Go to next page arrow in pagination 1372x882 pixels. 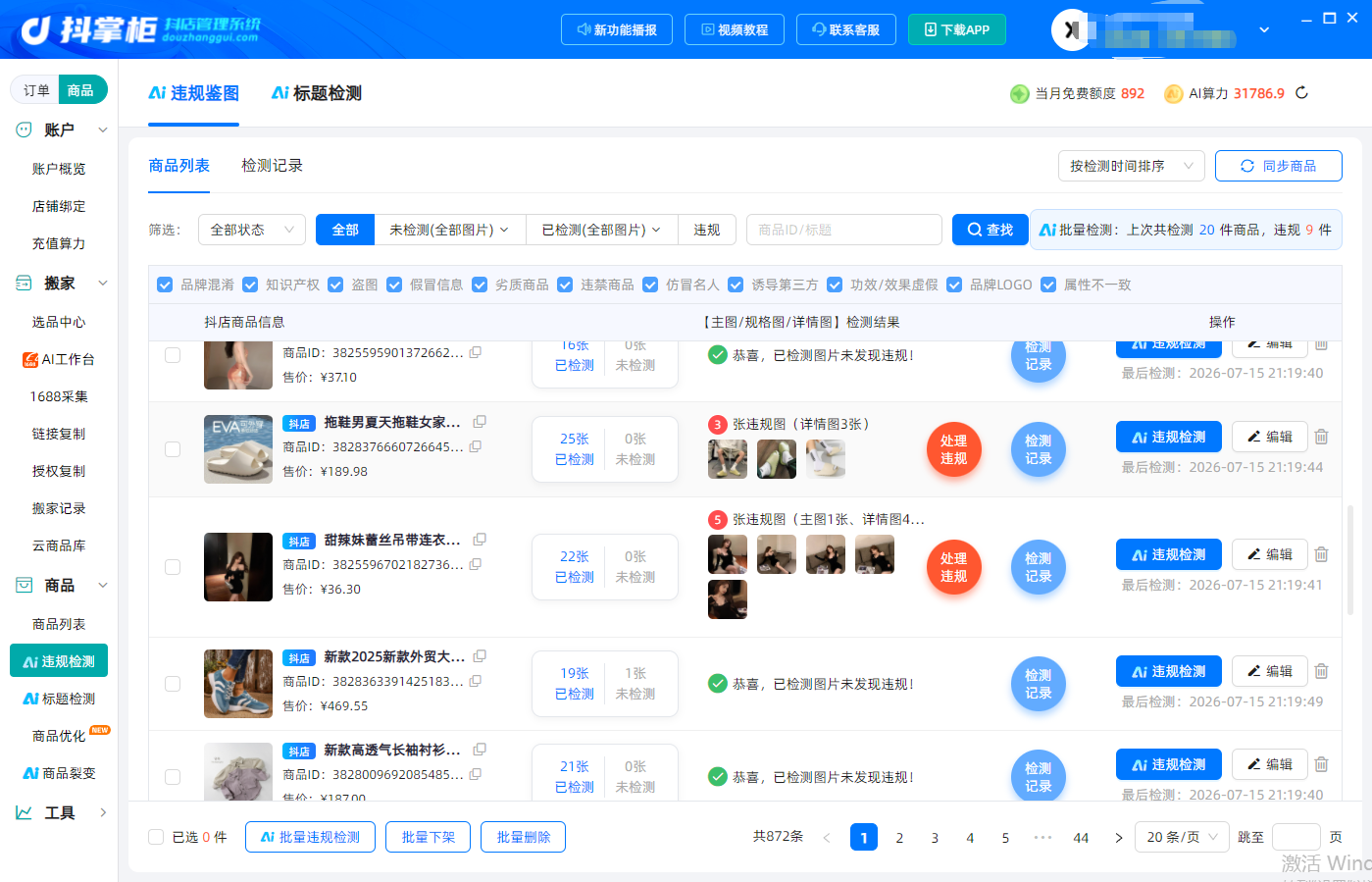coord(1118,838)
